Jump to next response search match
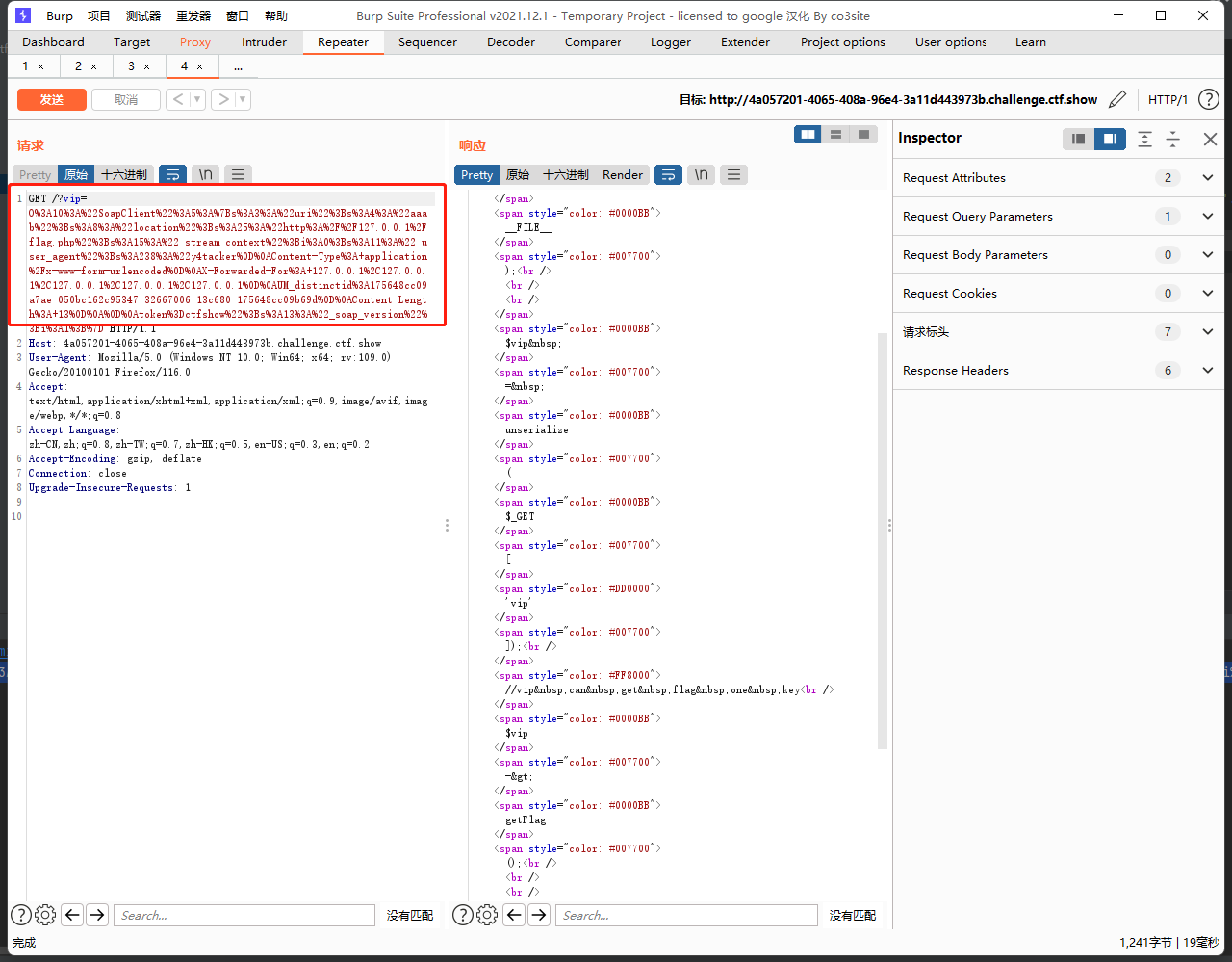This screenshot has height=962, width=1232. (x=539, y=915)
